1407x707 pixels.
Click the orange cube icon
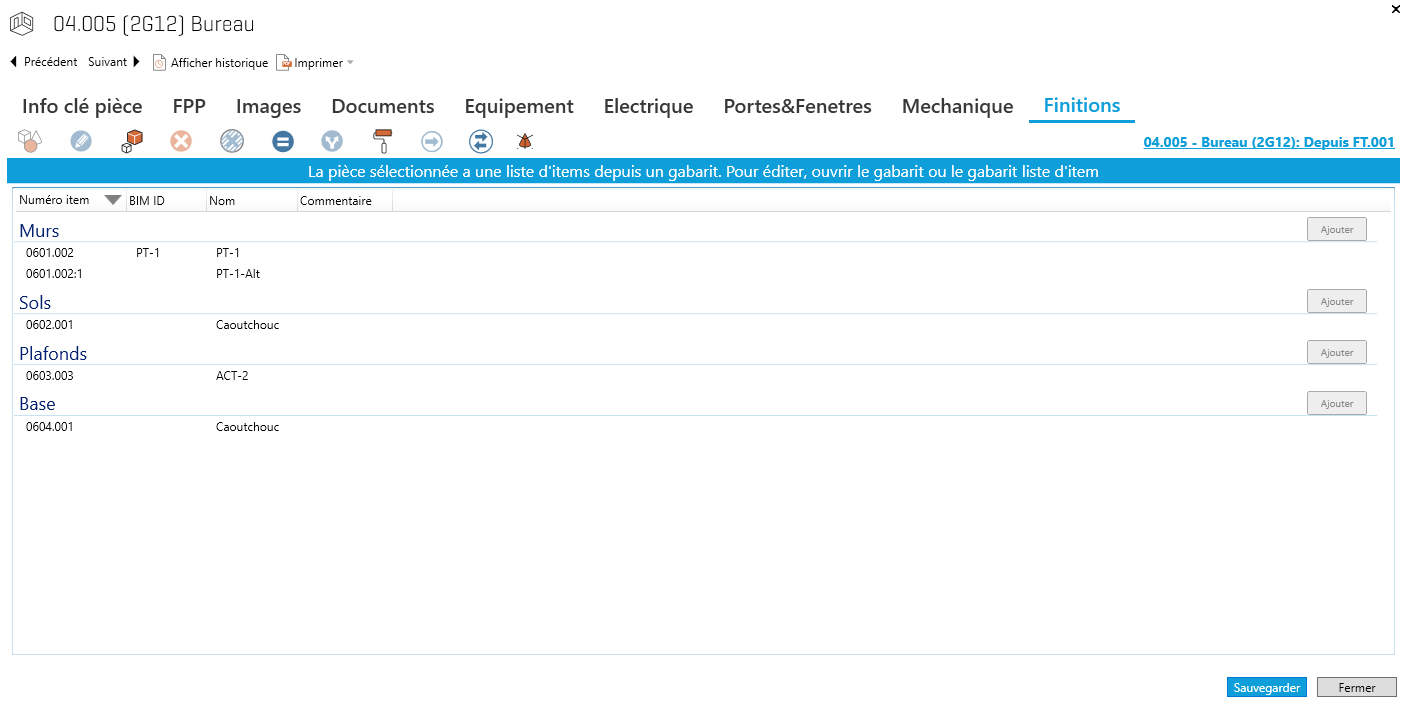coord(132,141)
